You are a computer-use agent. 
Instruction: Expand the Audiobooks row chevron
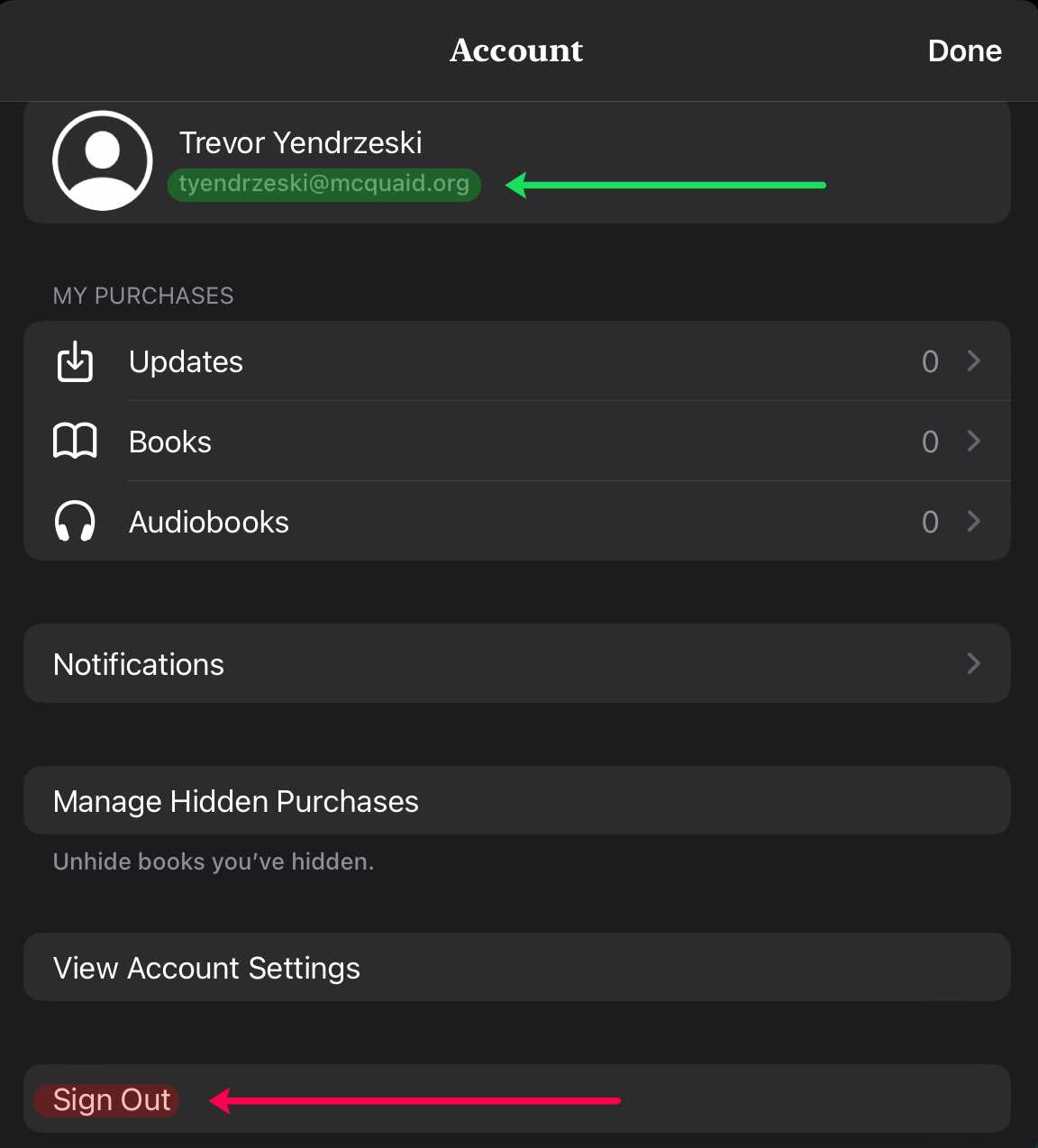(x=973, y=522)
